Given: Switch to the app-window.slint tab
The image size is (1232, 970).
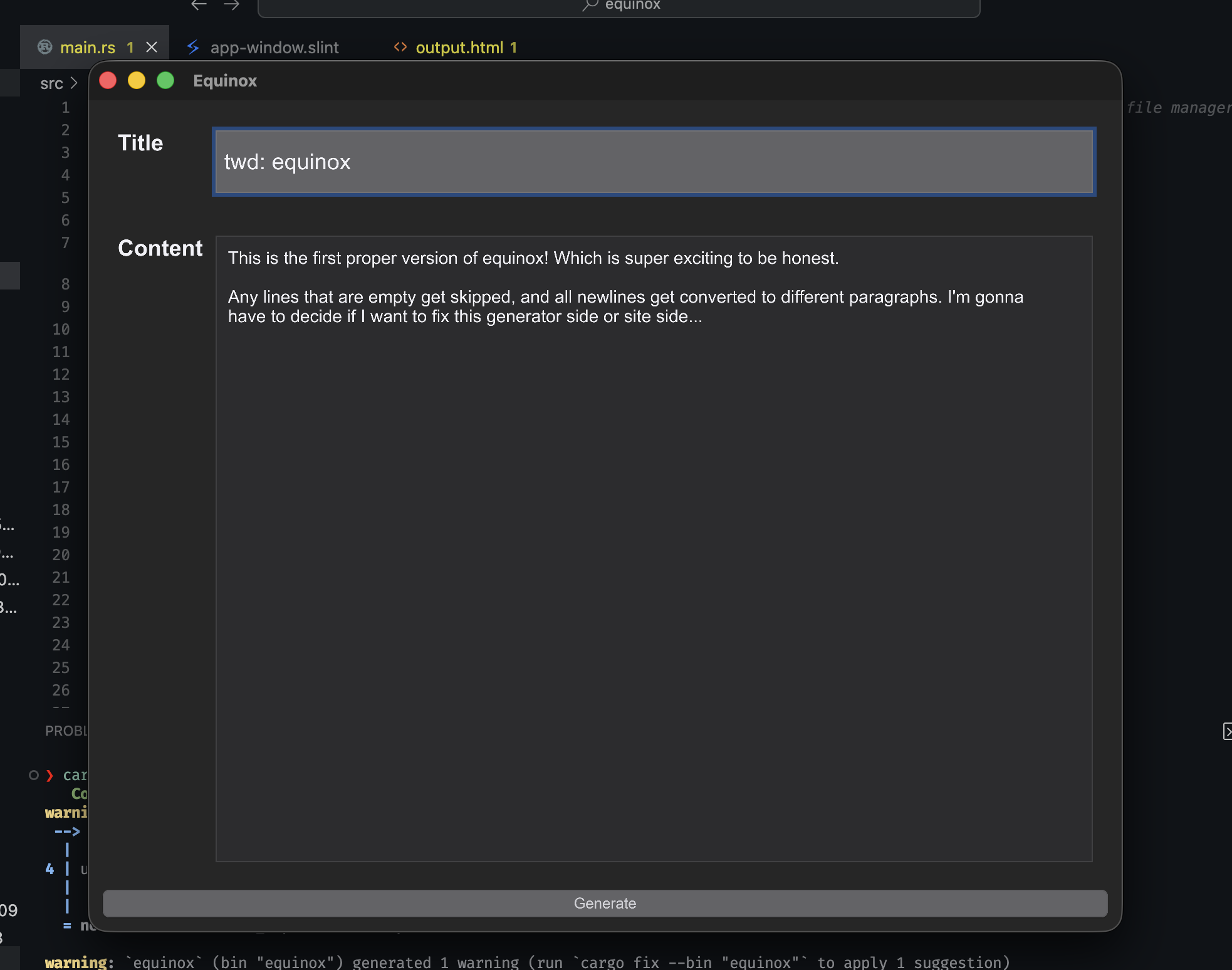Looking at the screenshot, I should tap(274, 48).
